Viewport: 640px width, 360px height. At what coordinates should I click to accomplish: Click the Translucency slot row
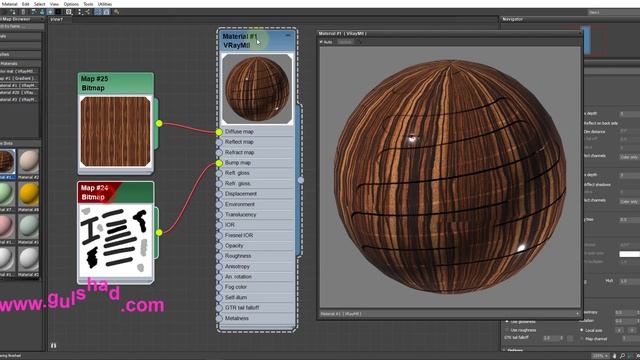pyautogui.click(x=257, y=215)
